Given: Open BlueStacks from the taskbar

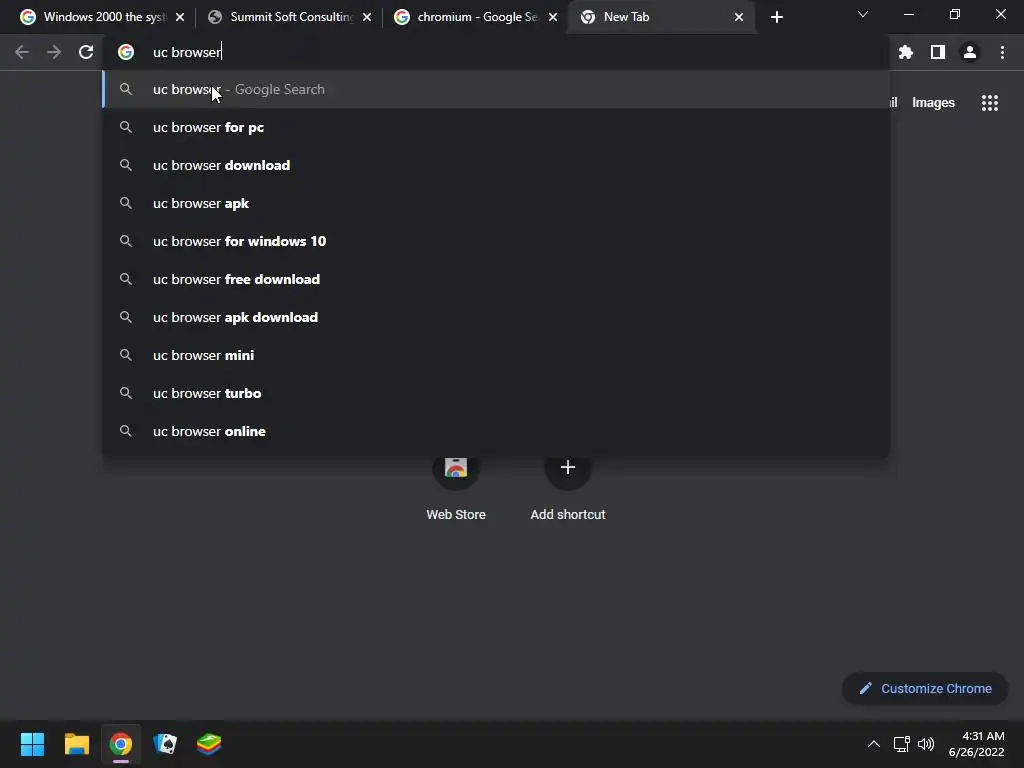Looking at the screenshot, I should point(209,744).
